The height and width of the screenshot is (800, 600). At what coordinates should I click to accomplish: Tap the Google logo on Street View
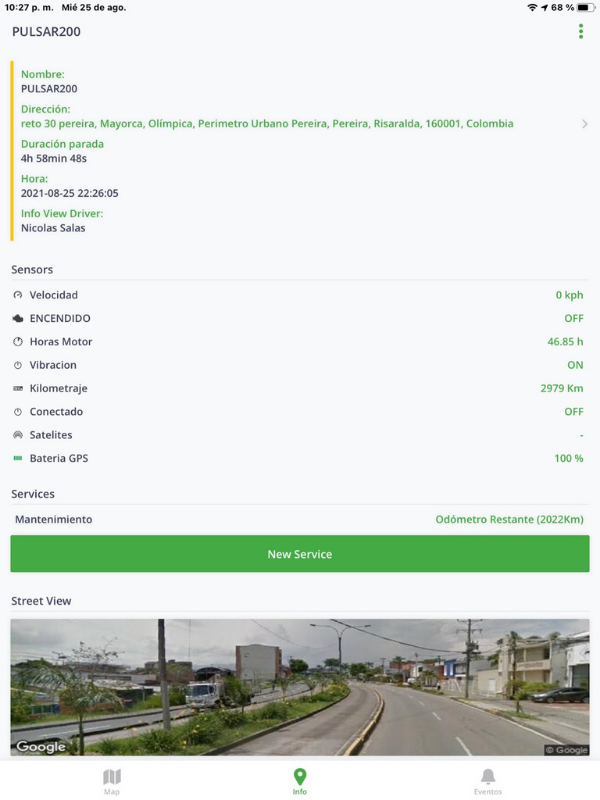[x=41, y=746]
